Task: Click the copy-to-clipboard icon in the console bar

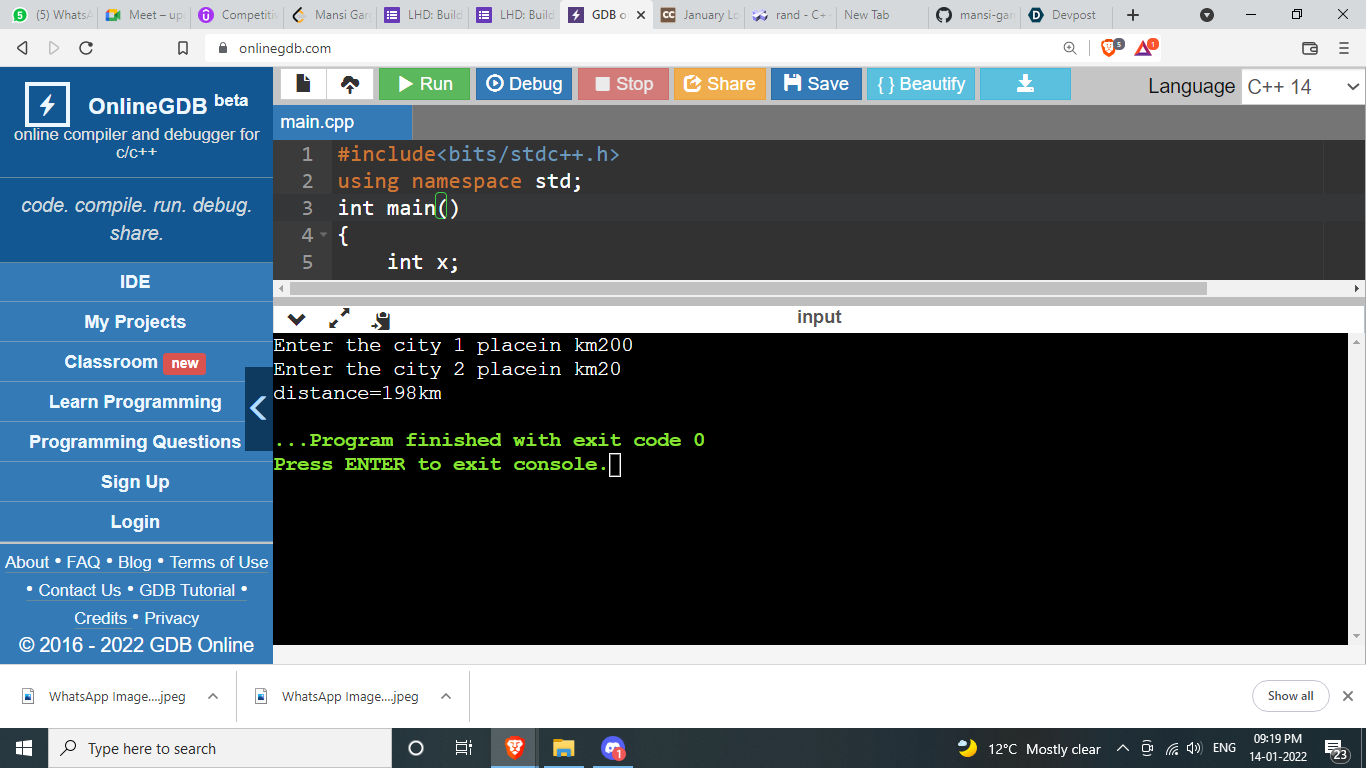Action: click(381, 320)
